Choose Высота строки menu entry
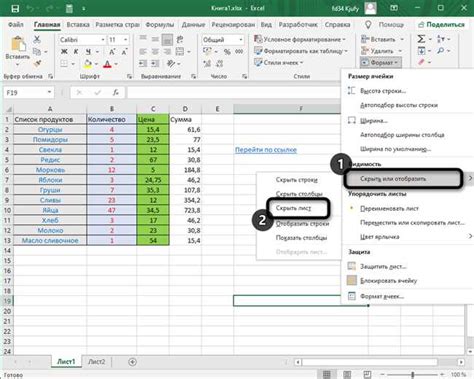The height and width of the screenshot is (379, 474). click(x=383, y=91)
